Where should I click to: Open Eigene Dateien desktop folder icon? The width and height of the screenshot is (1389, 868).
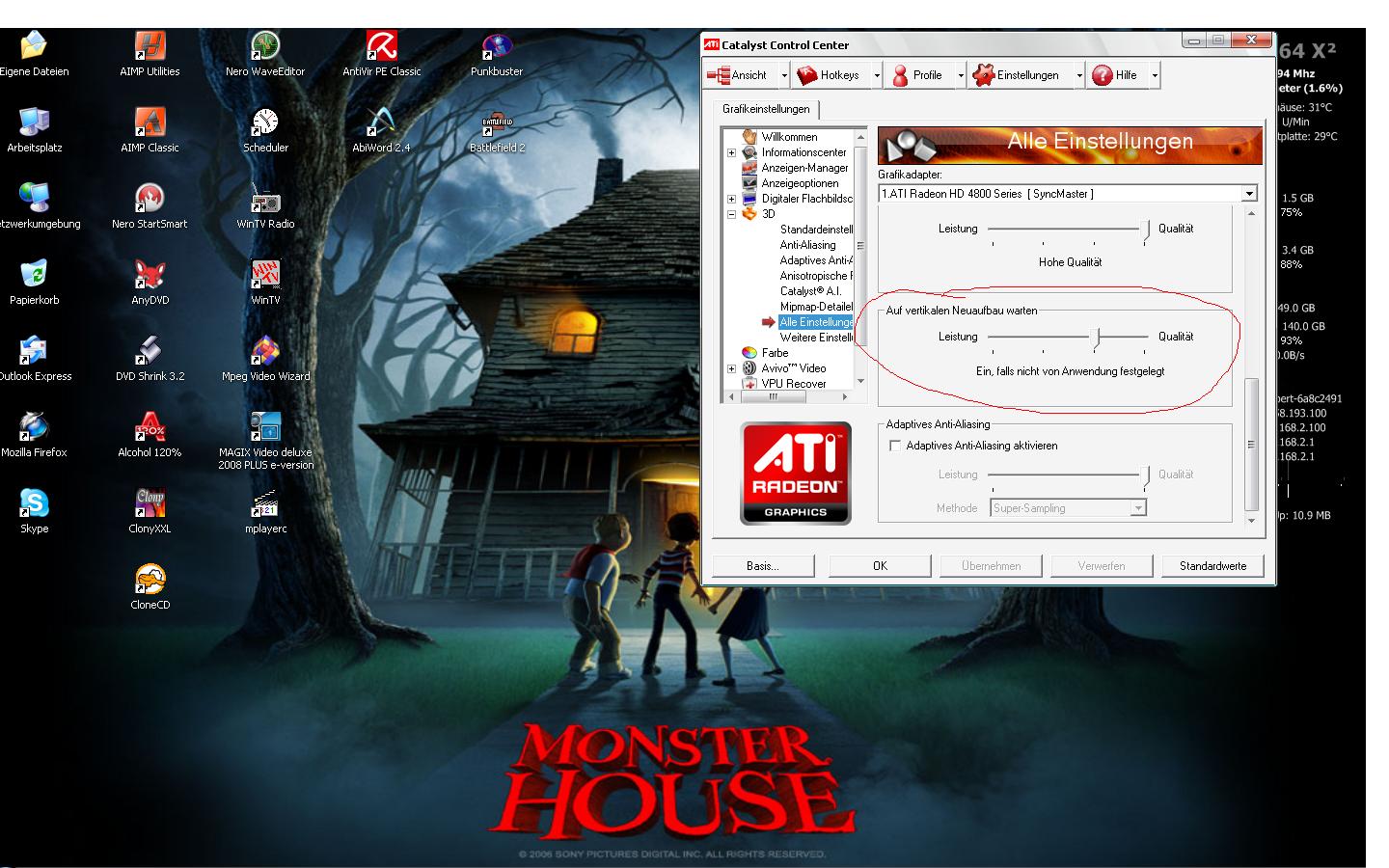(34, 45)
